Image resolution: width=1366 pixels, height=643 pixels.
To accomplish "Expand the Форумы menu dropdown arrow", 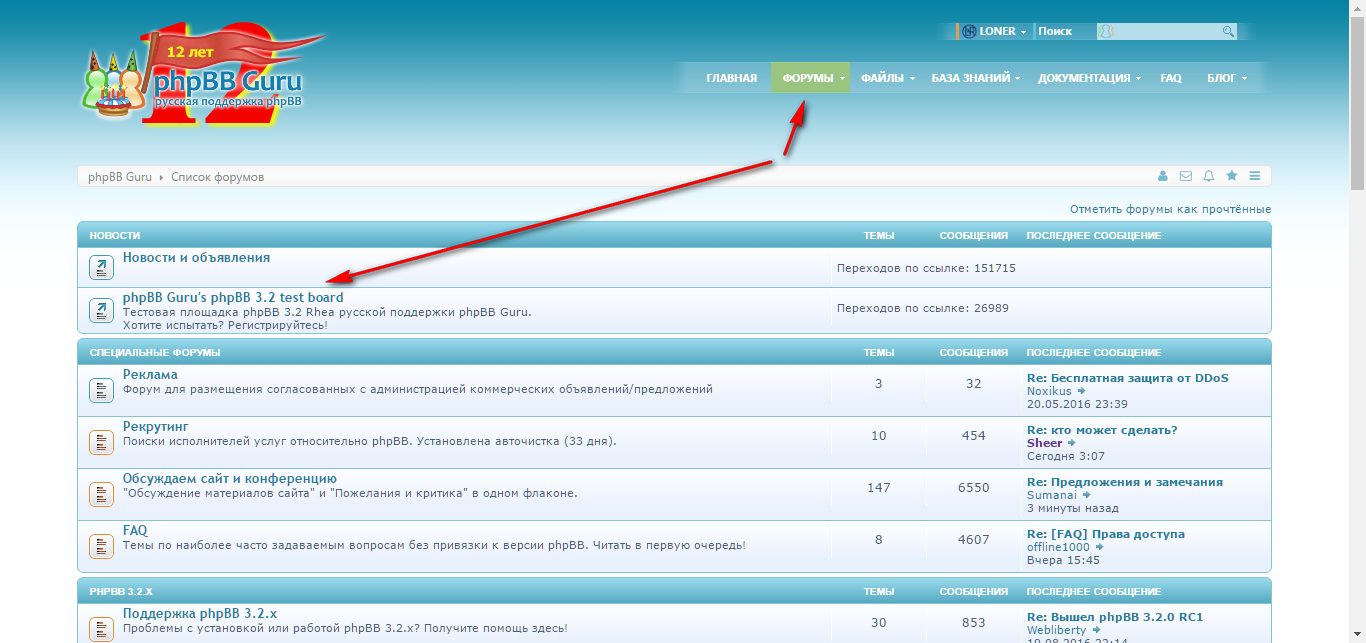I will pyautogui.click(x=843, y=78).
